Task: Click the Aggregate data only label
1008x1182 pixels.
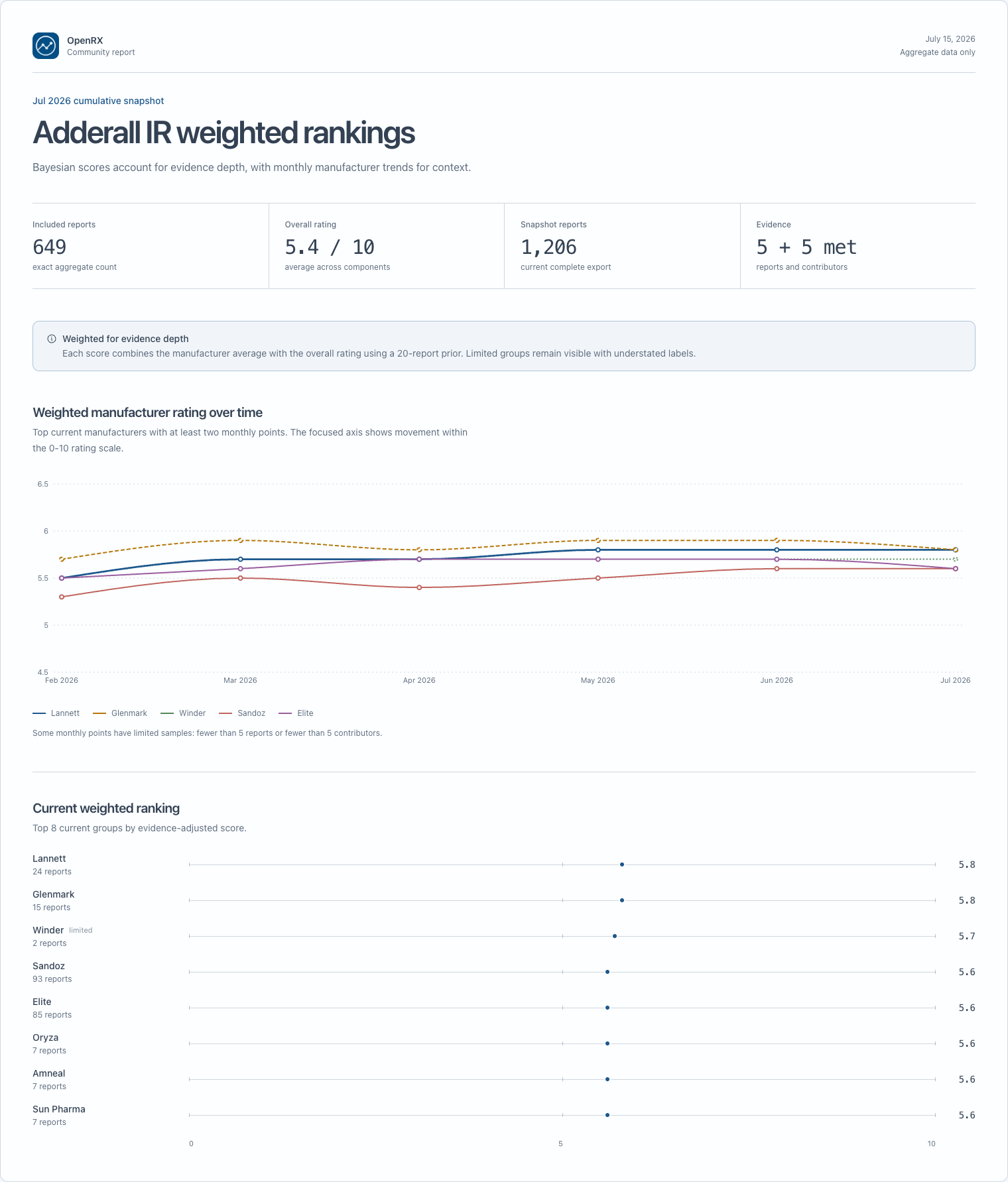Action: [x=937, y=52]
